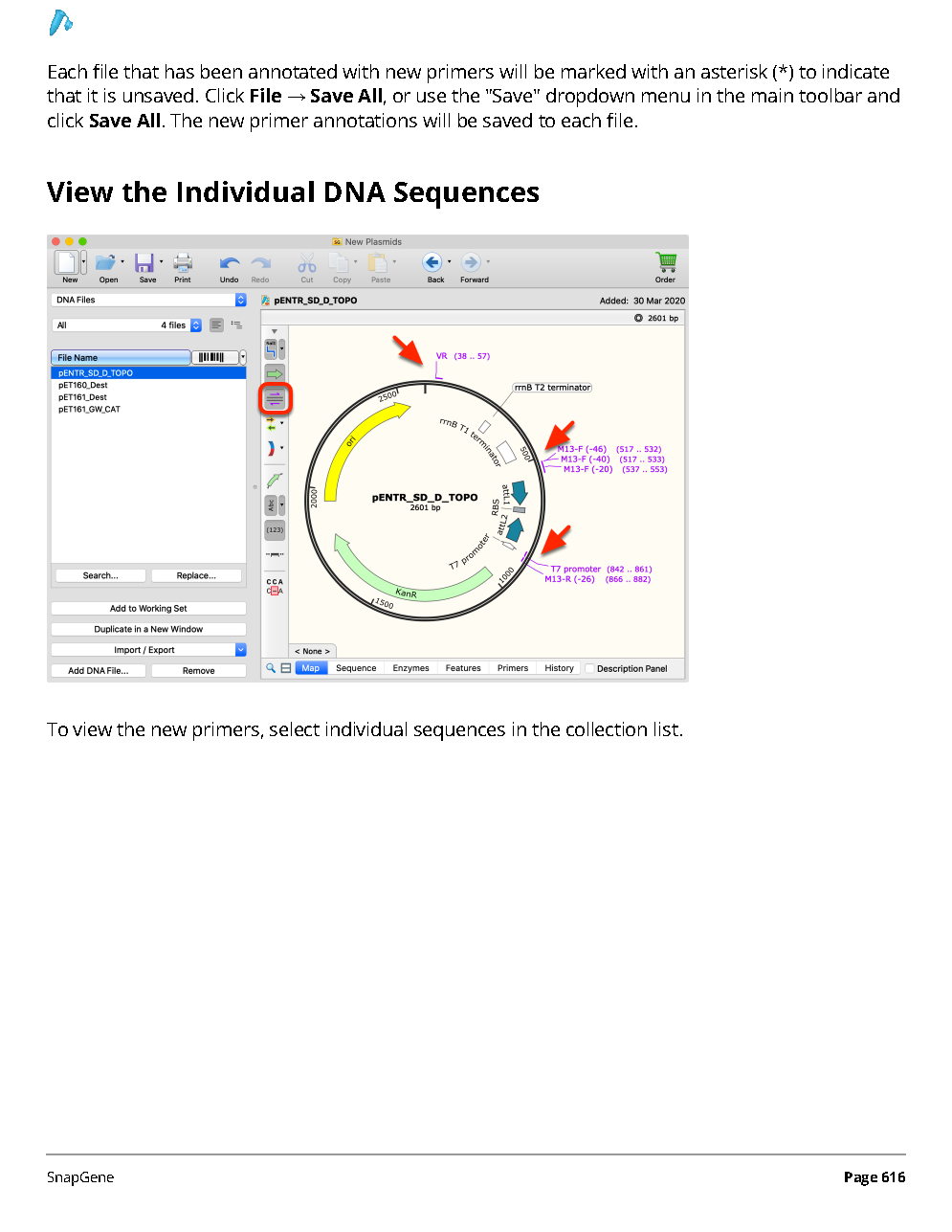This screenshot has height=1232, width=952.
Task: Click the translations arrows icon in side toolbar
Action: pyautogui.click(x=271, y=423)
